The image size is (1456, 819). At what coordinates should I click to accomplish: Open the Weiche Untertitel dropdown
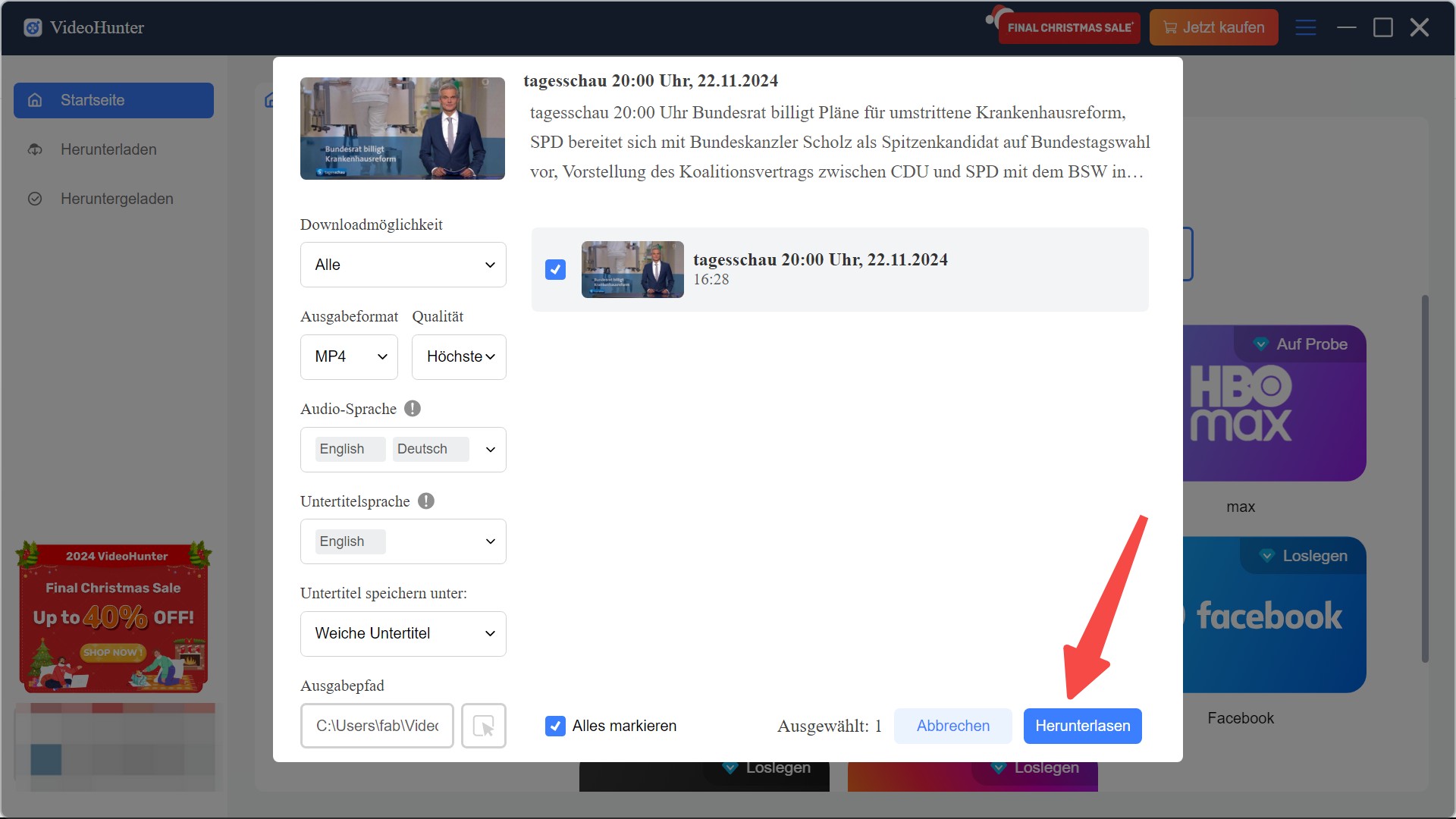tap(403, 634)
